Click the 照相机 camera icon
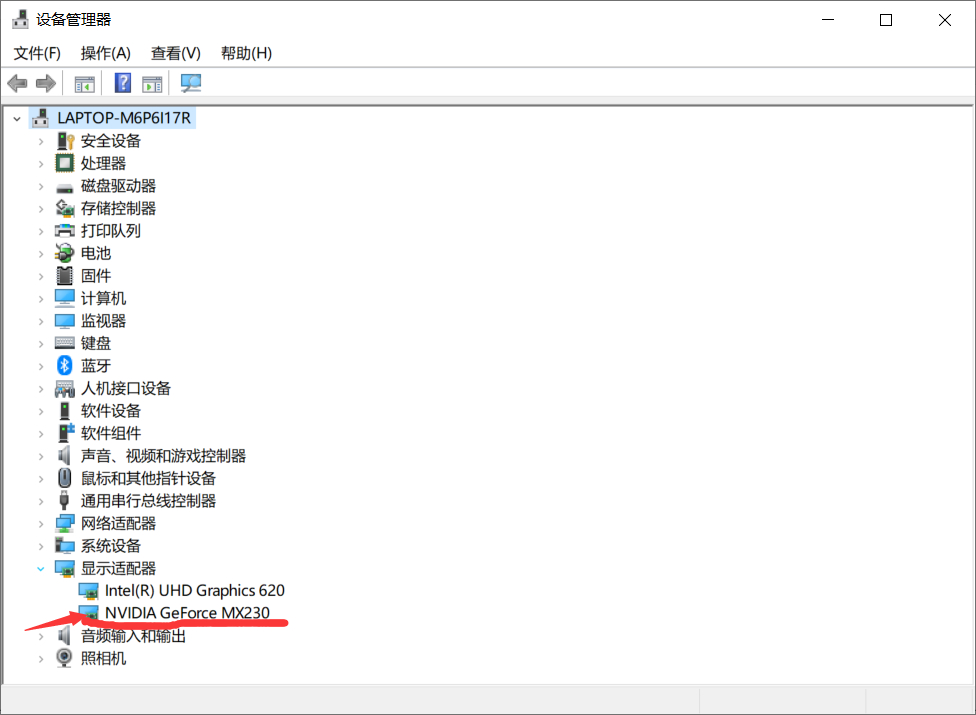Viewport: 976px width, 715px height. [64, 658]
